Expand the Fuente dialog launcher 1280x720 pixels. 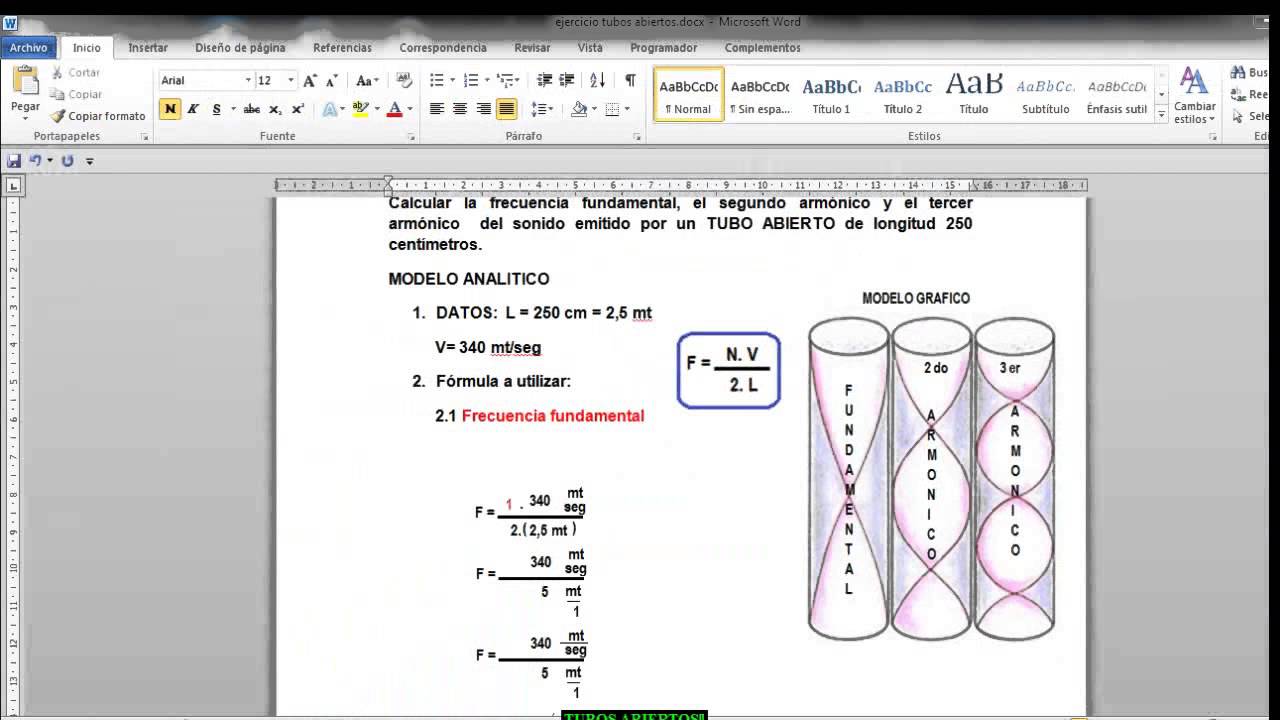pos(412,137)
